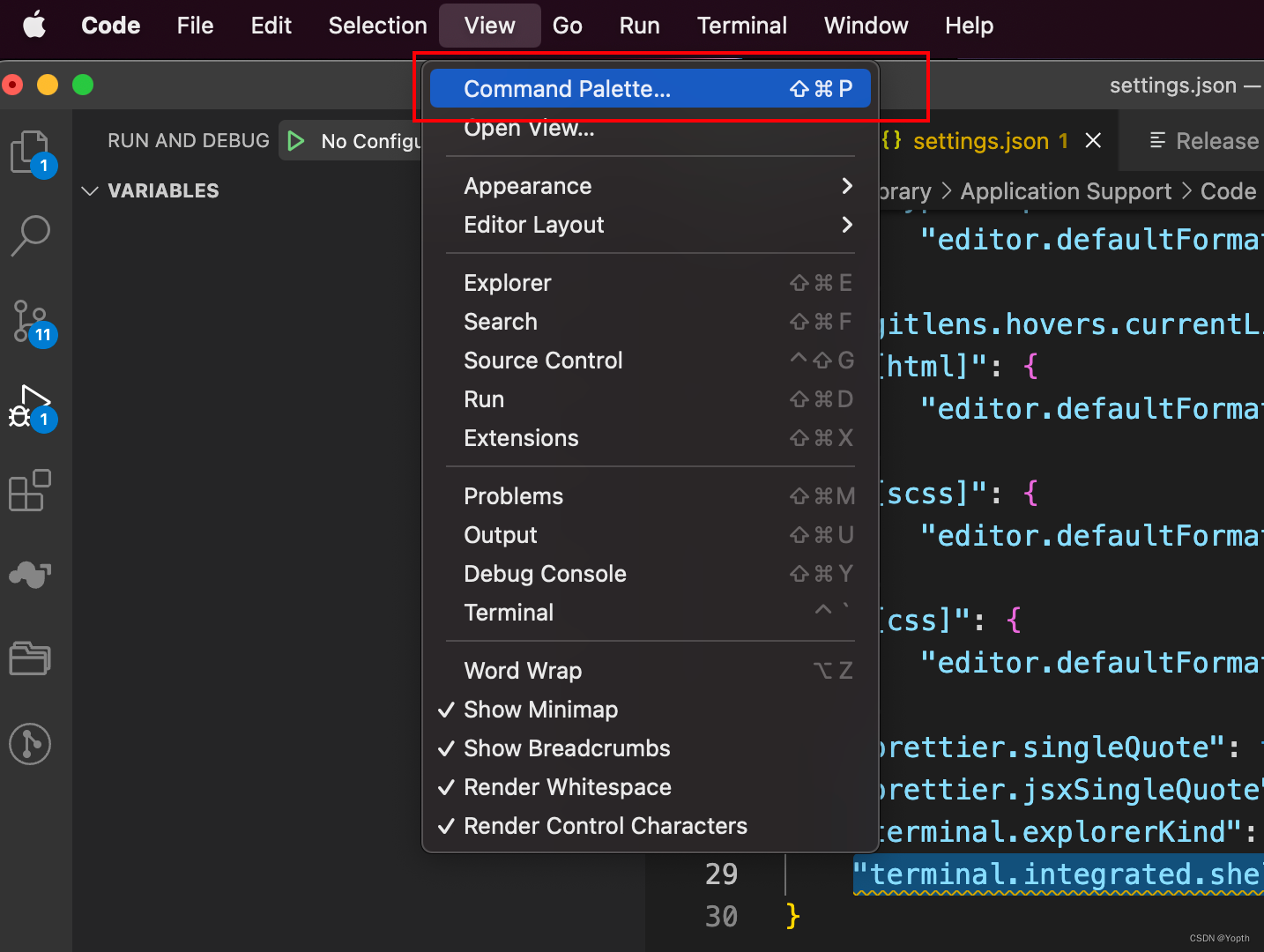Open the folders project manager icon
The image size is (1264, 952).
click(x=30, y=658)
